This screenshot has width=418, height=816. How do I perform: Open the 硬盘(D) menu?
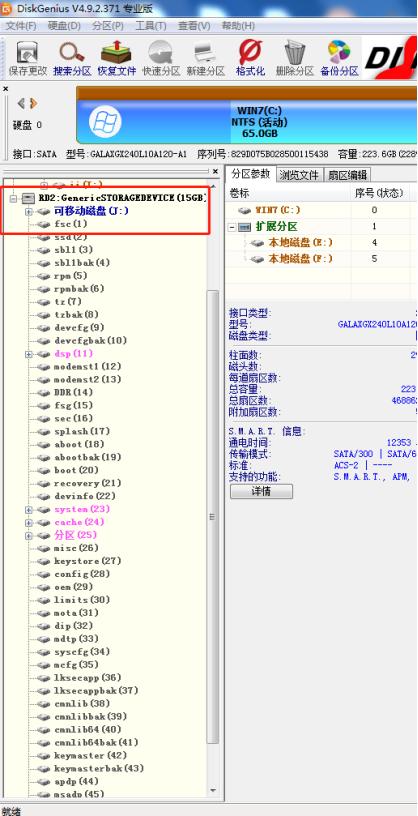click(x=64, y=26)
